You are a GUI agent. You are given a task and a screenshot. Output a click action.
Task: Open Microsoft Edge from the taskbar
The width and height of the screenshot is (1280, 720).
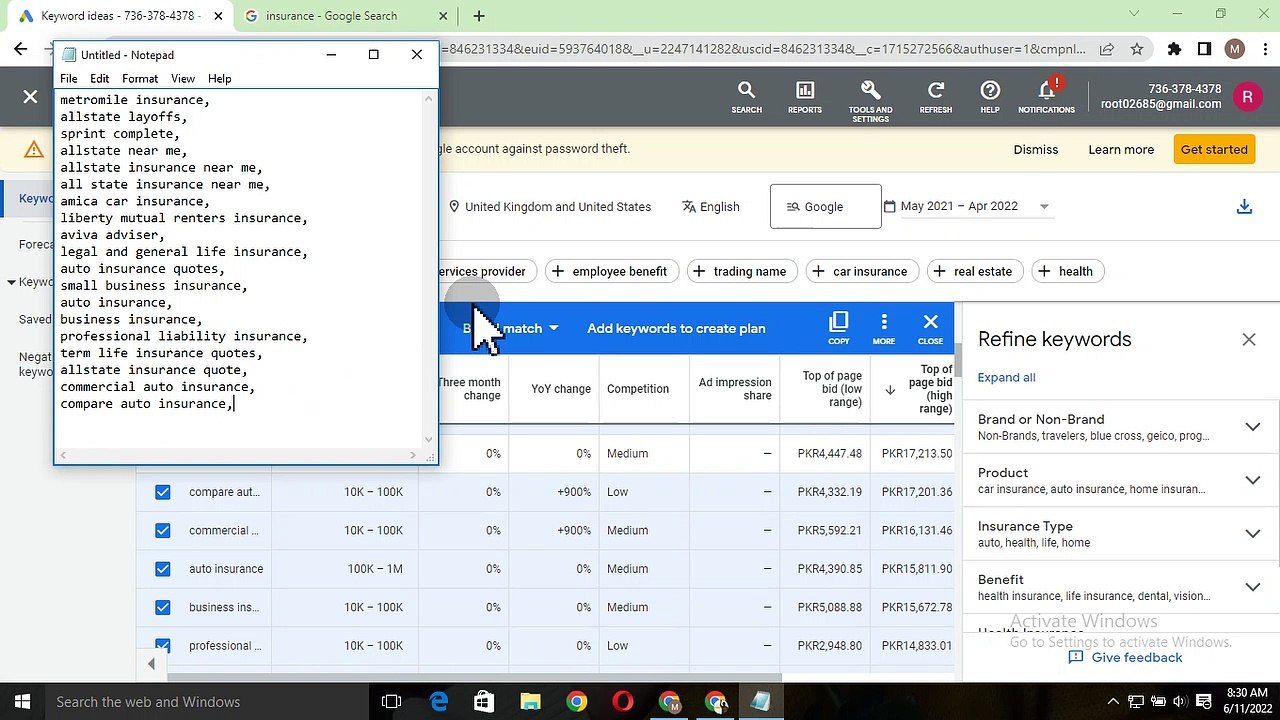click(x=439, y=702)
